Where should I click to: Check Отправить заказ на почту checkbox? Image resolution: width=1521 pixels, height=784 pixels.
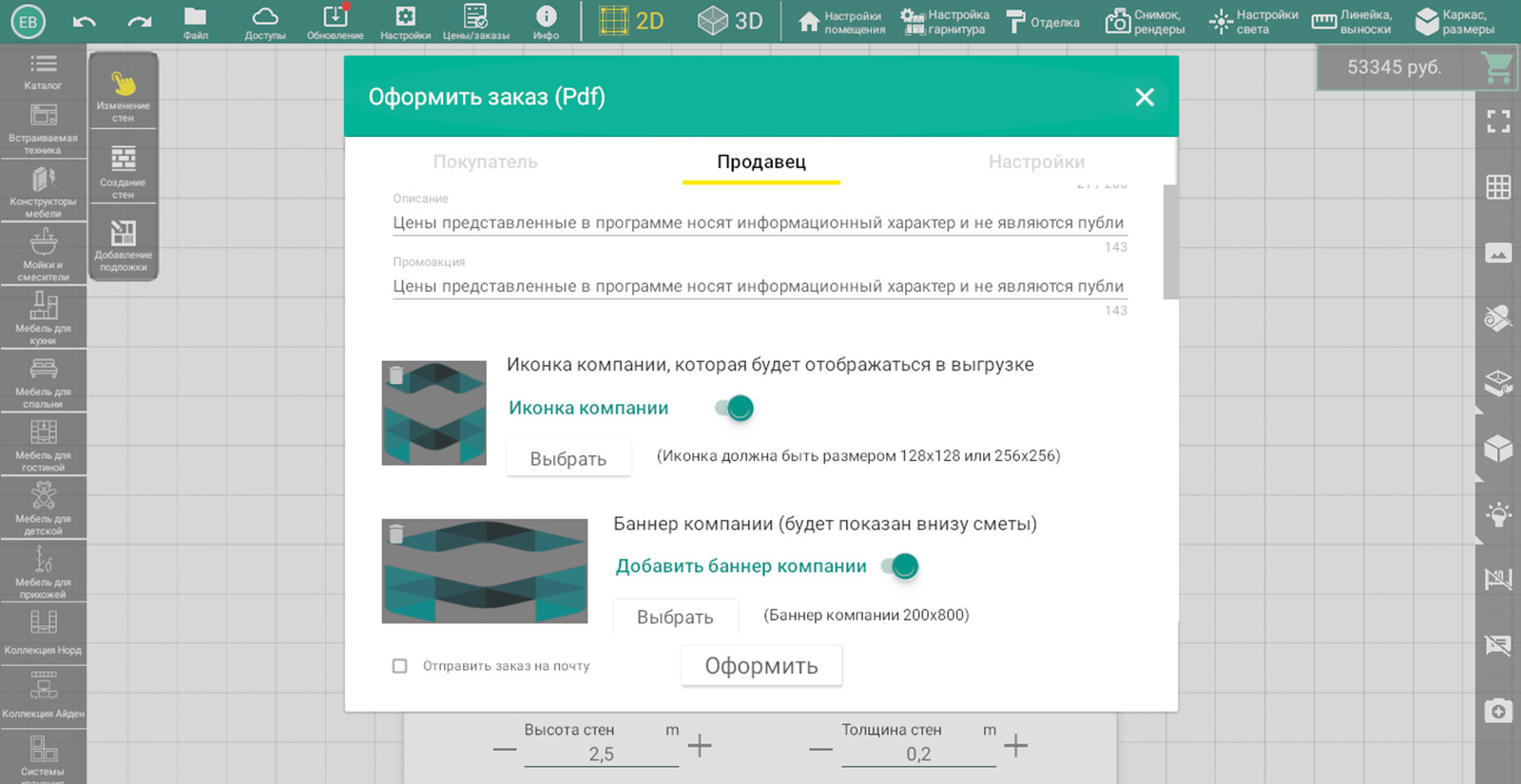tap(400, 666)
